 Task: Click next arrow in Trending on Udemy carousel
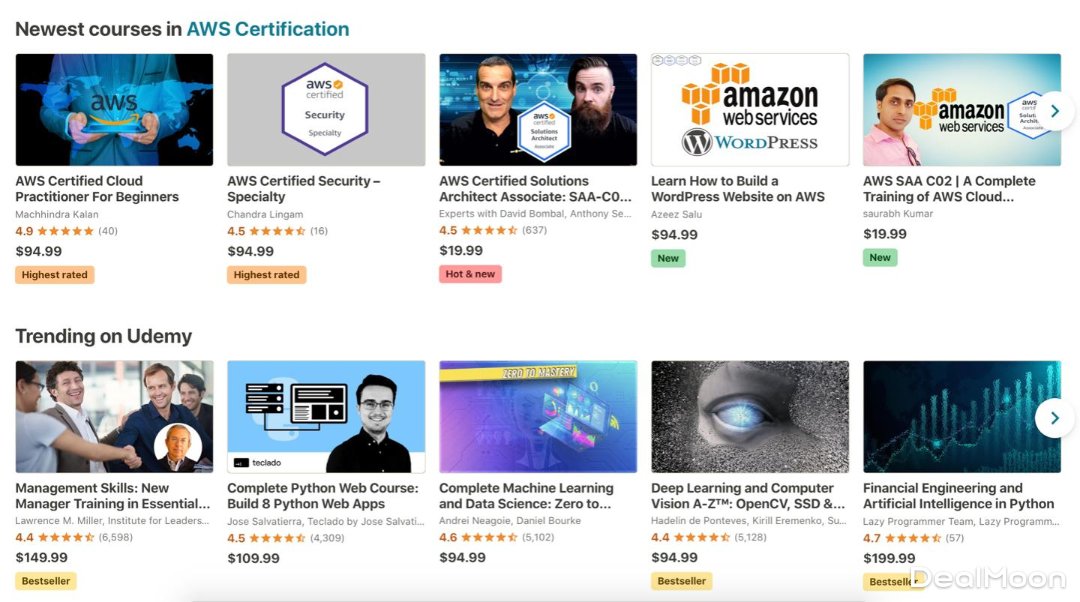click(1054, 418)
